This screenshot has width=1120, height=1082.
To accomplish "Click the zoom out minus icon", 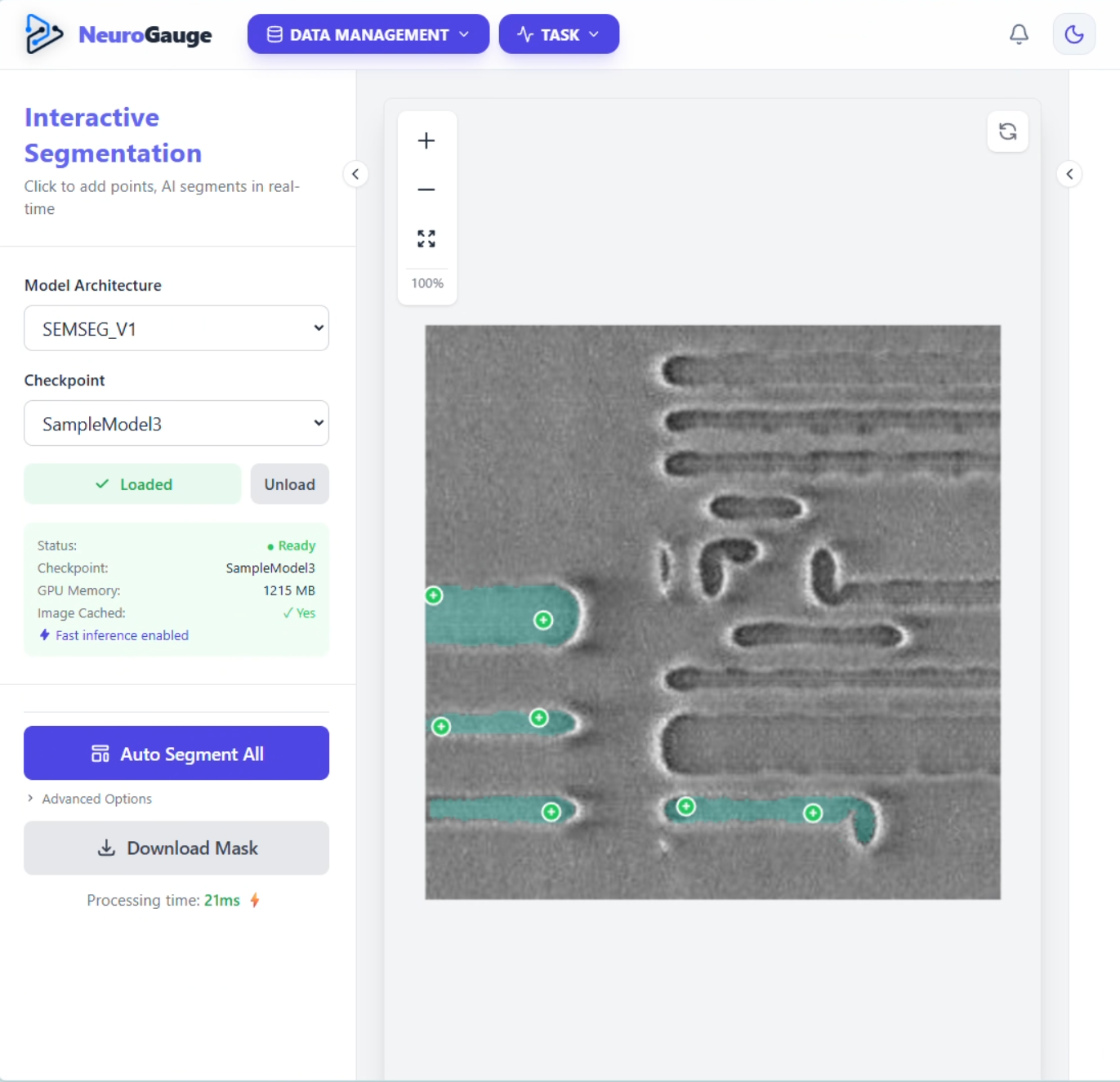I will click(426, 189).
